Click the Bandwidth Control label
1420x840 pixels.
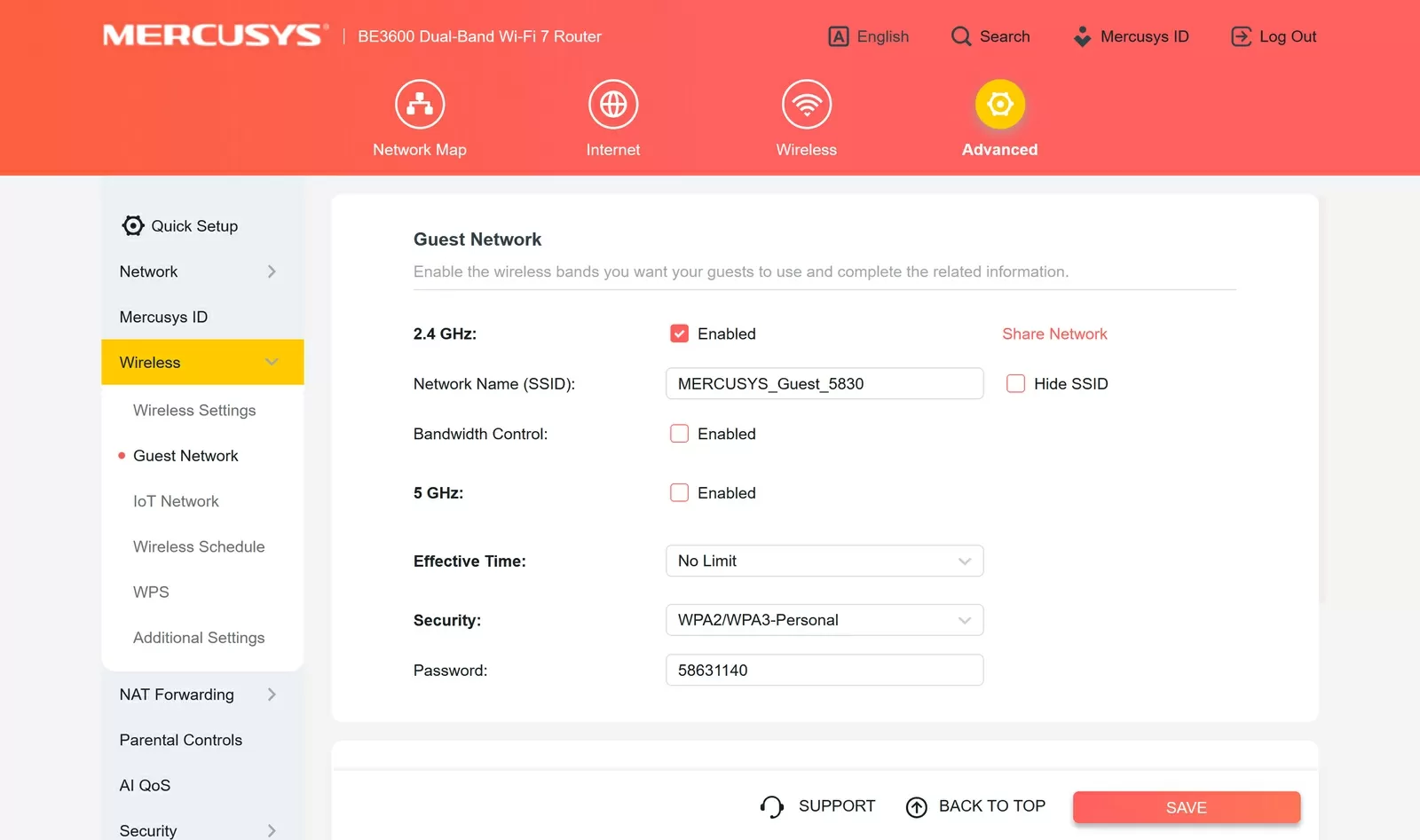(480, 434)
